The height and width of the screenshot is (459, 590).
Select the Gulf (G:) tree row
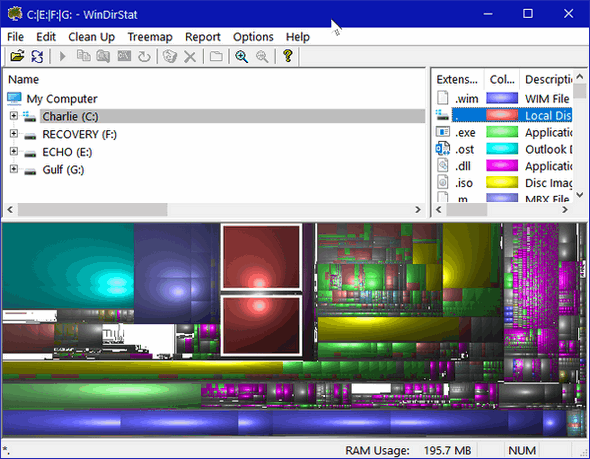[63, 170]
